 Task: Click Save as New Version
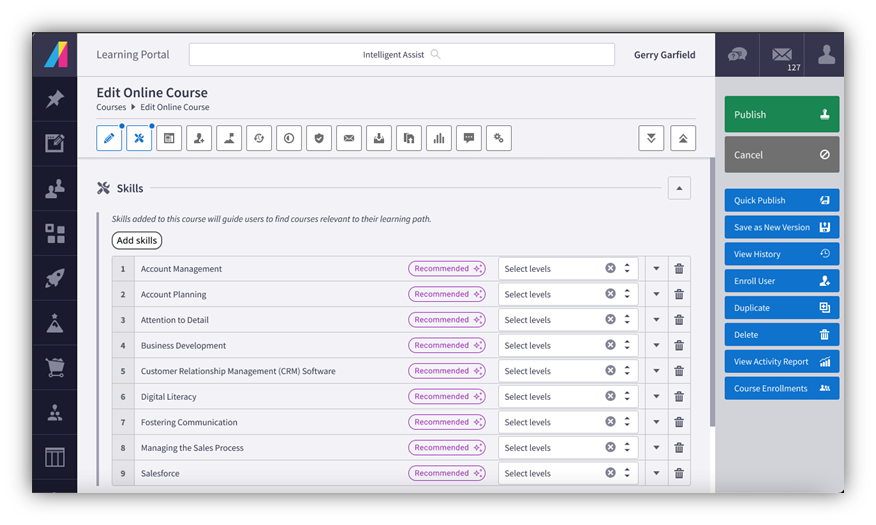tap(782, 227)
